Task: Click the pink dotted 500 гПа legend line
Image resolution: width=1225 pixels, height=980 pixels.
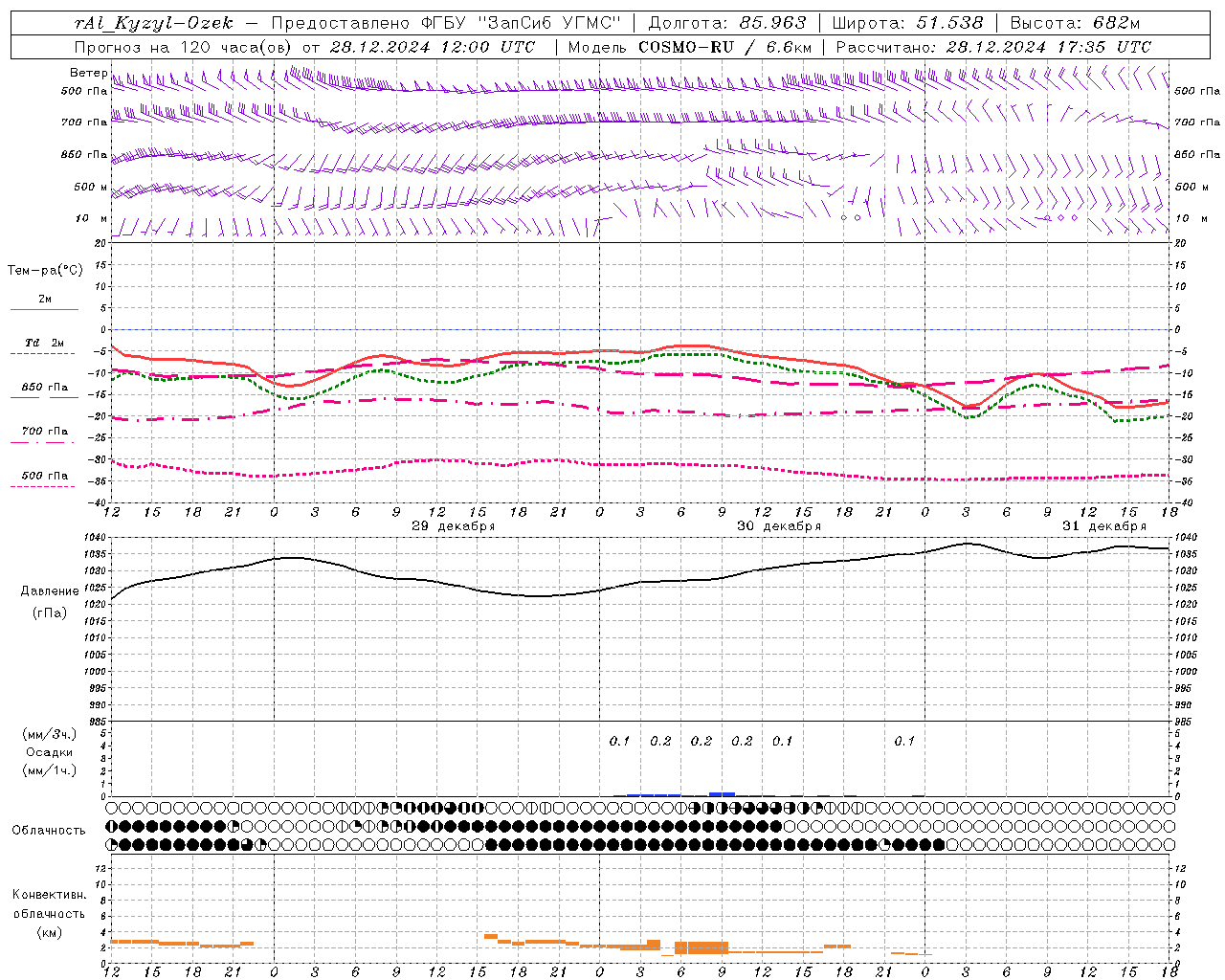Action: pyautogui.click(x=42, y=486)
